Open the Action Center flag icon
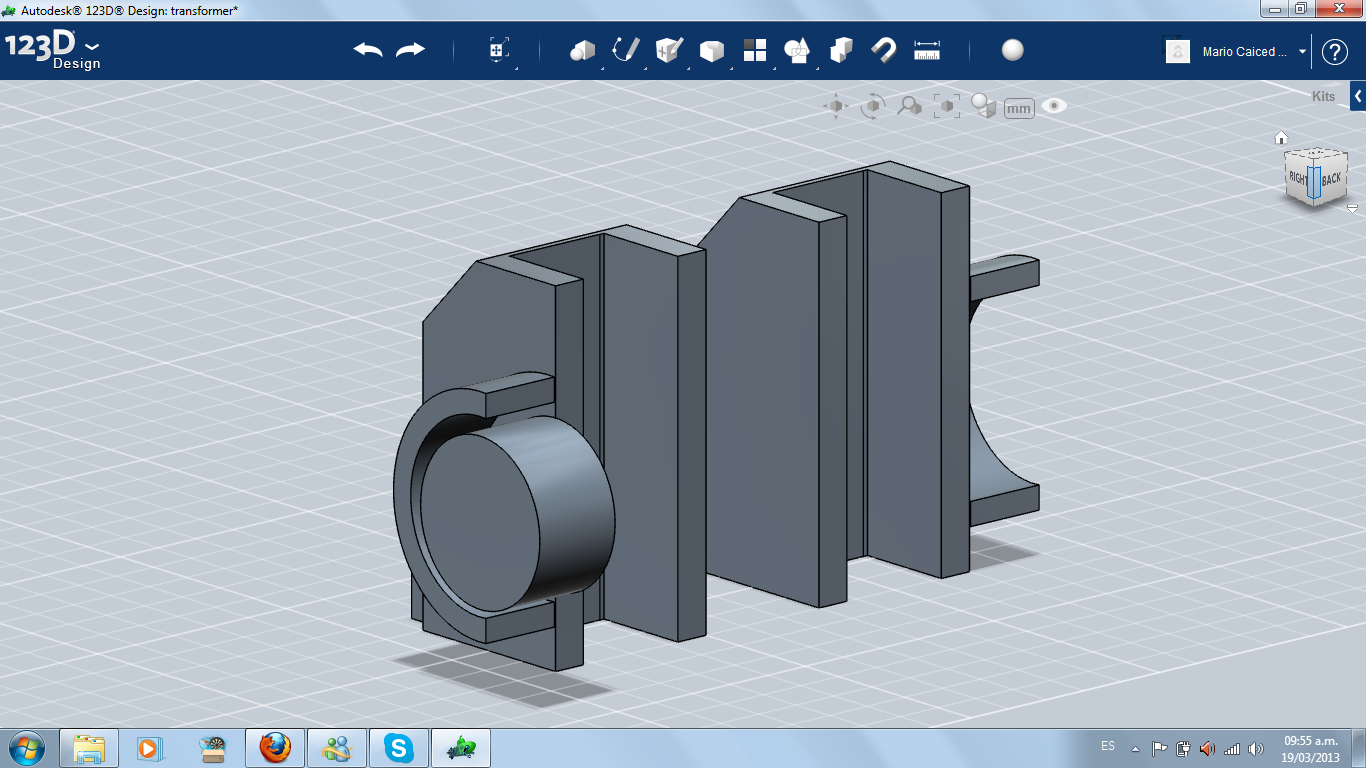1366x768 pixels. pyautogui.click(x=1160, y=748)
